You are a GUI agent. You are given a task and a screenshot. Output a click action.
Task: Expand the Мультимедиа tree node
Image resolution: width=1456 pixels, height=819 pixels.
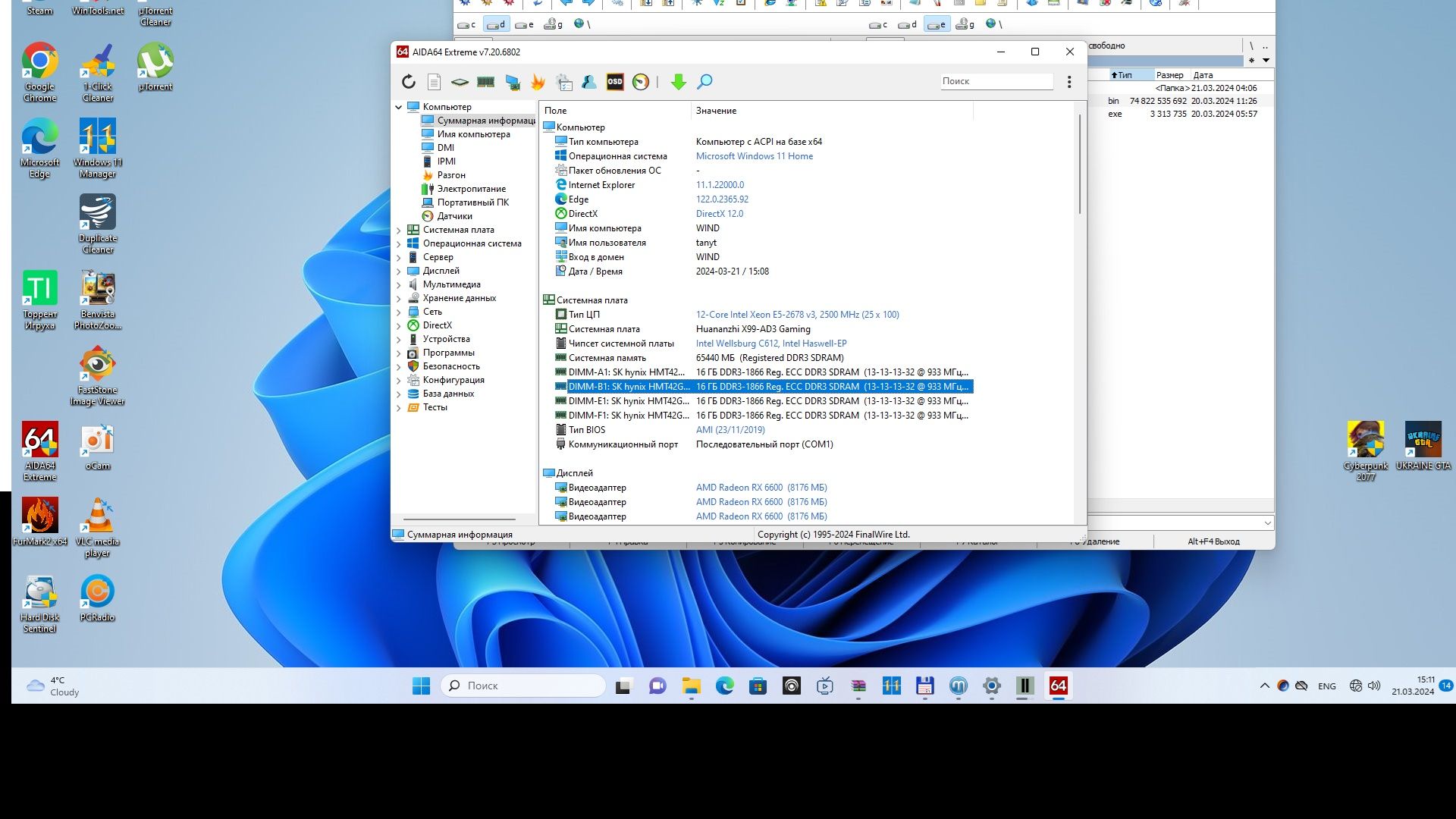(399, 284)
